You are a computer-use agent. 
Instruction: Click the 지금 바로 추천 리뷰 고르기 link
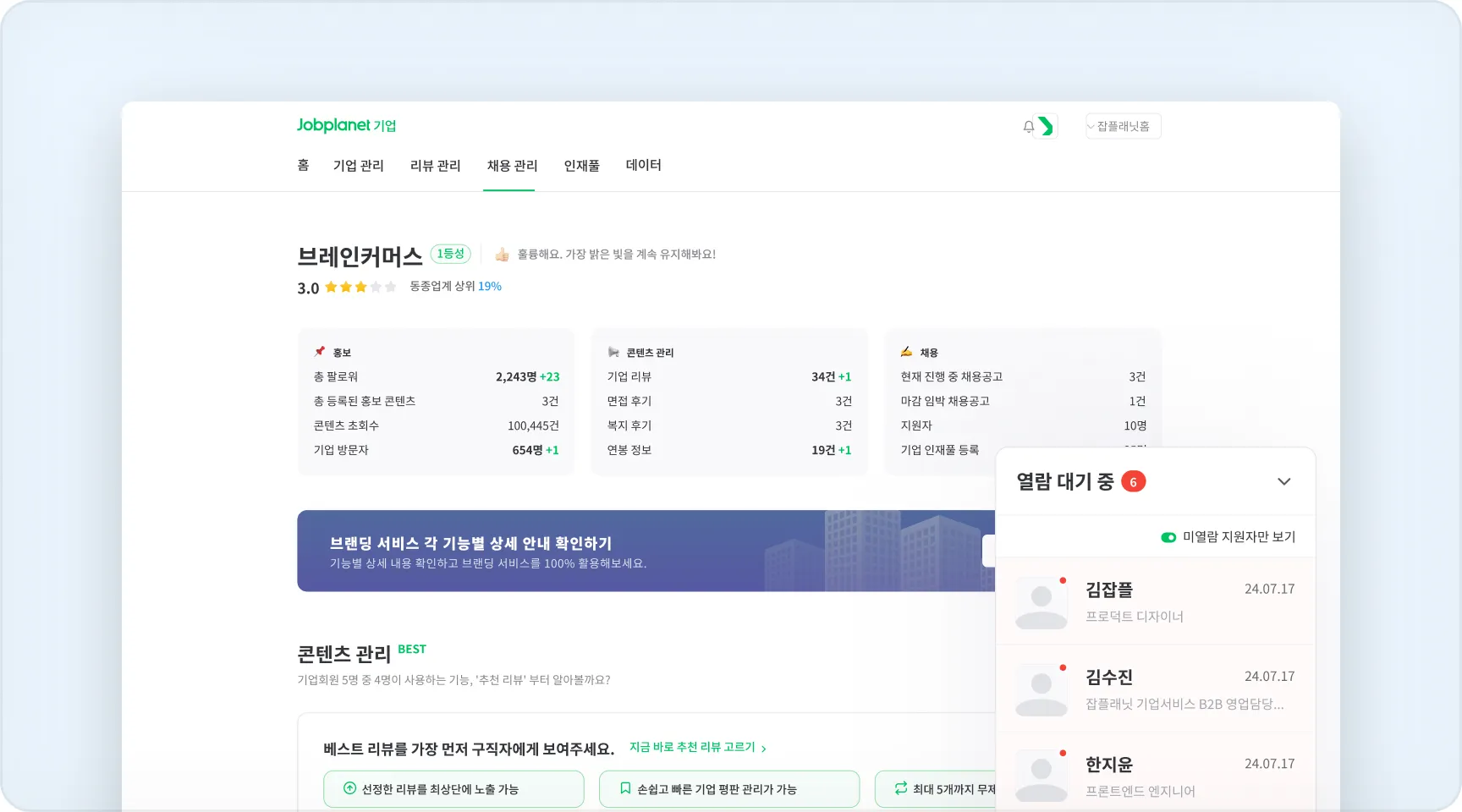tap(698, 748)
